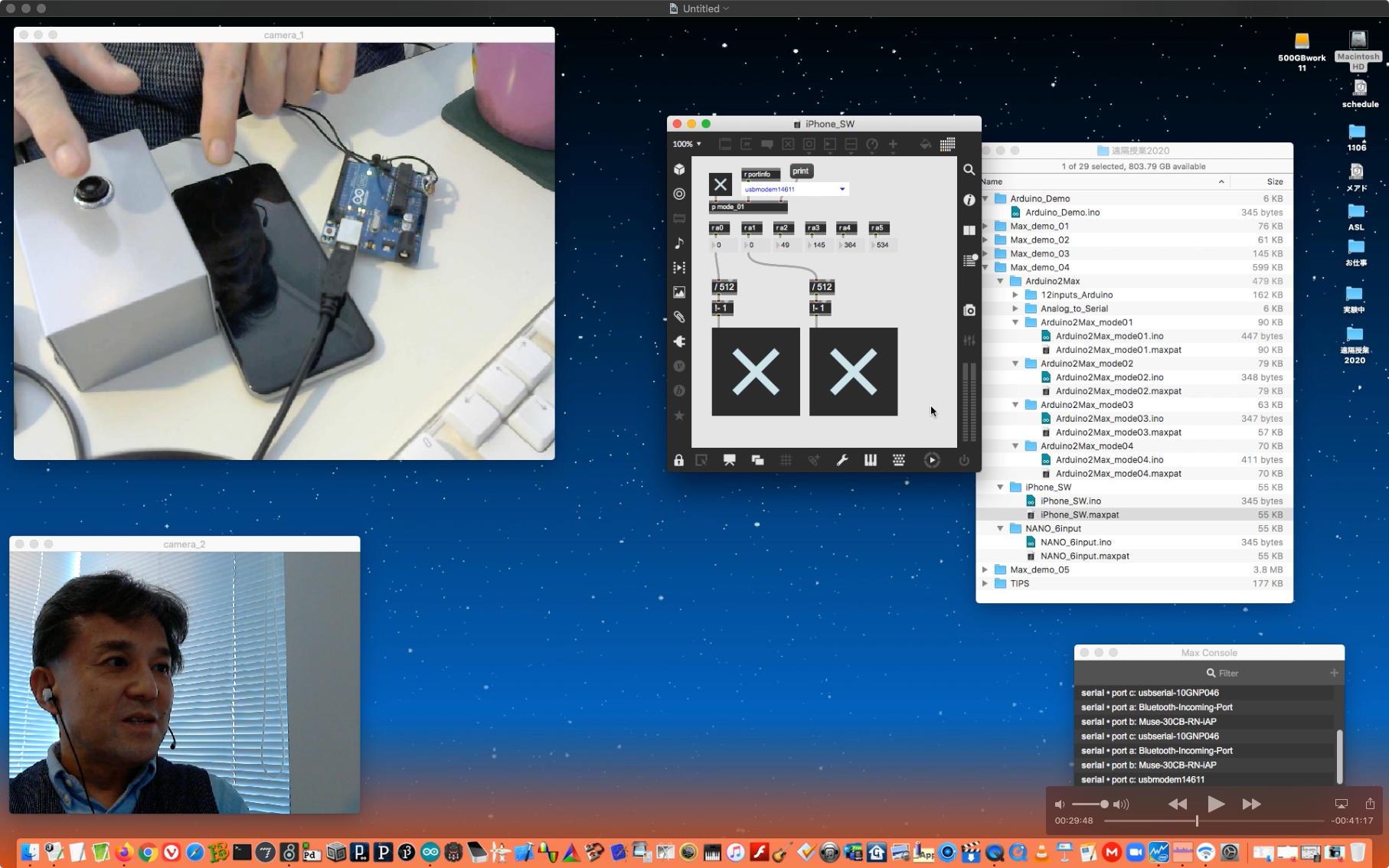
Task: Collapse the iPhone_SW folder
Action: [1000, 488]
